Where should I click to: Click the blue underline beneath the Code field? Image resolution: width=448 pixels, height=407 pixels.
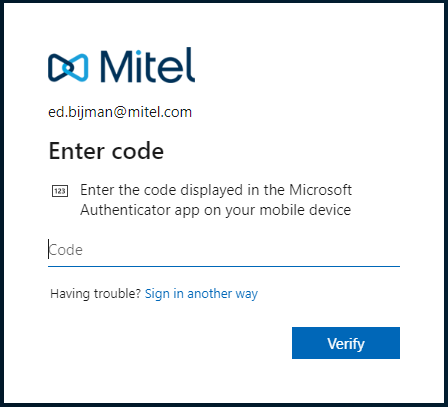[x=224, y=266]
